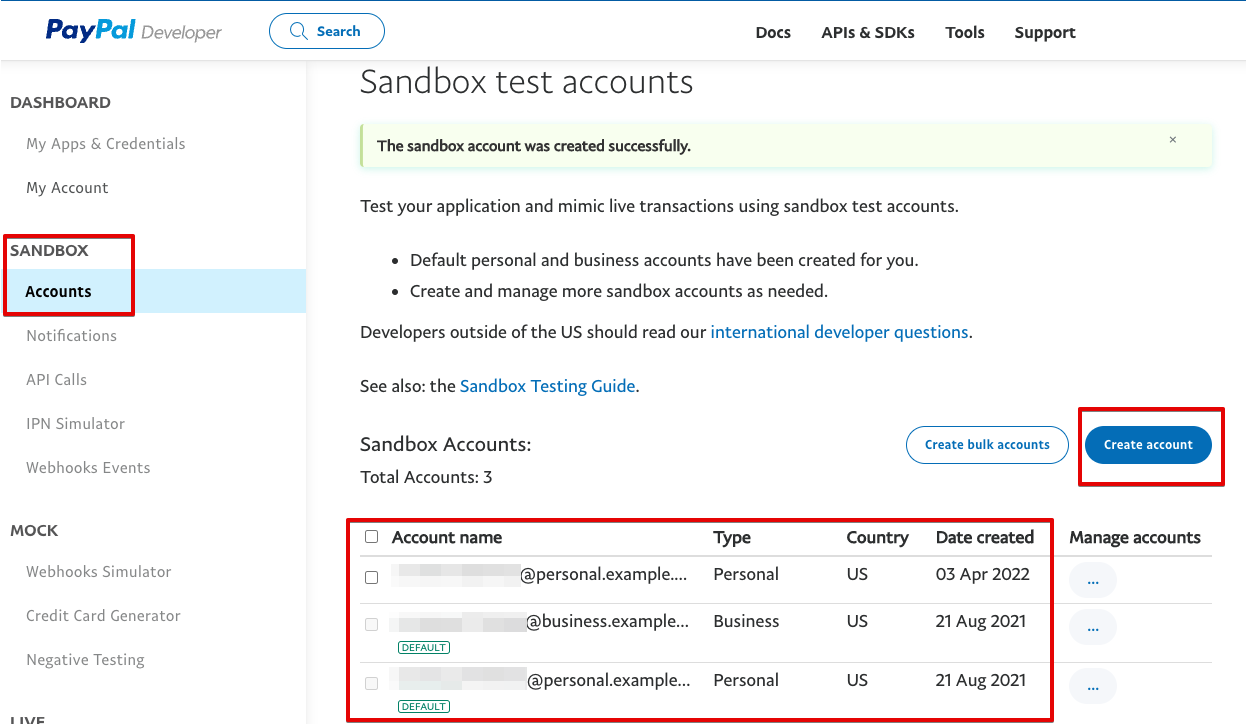Click the personal account email created 03 Apr 2022
1246x726 pixels.
540,574
